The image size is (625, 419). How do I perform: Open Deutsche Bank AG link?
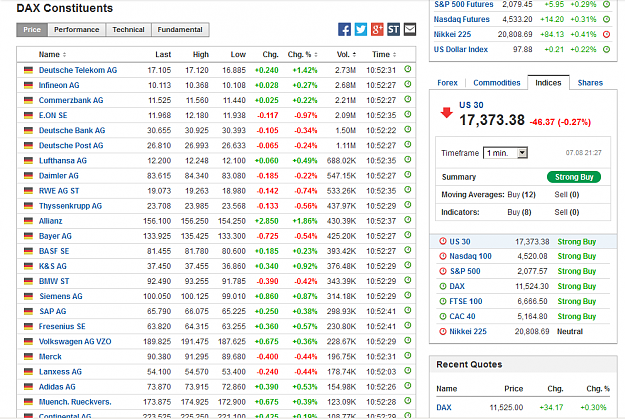click(x=72, y=130)
